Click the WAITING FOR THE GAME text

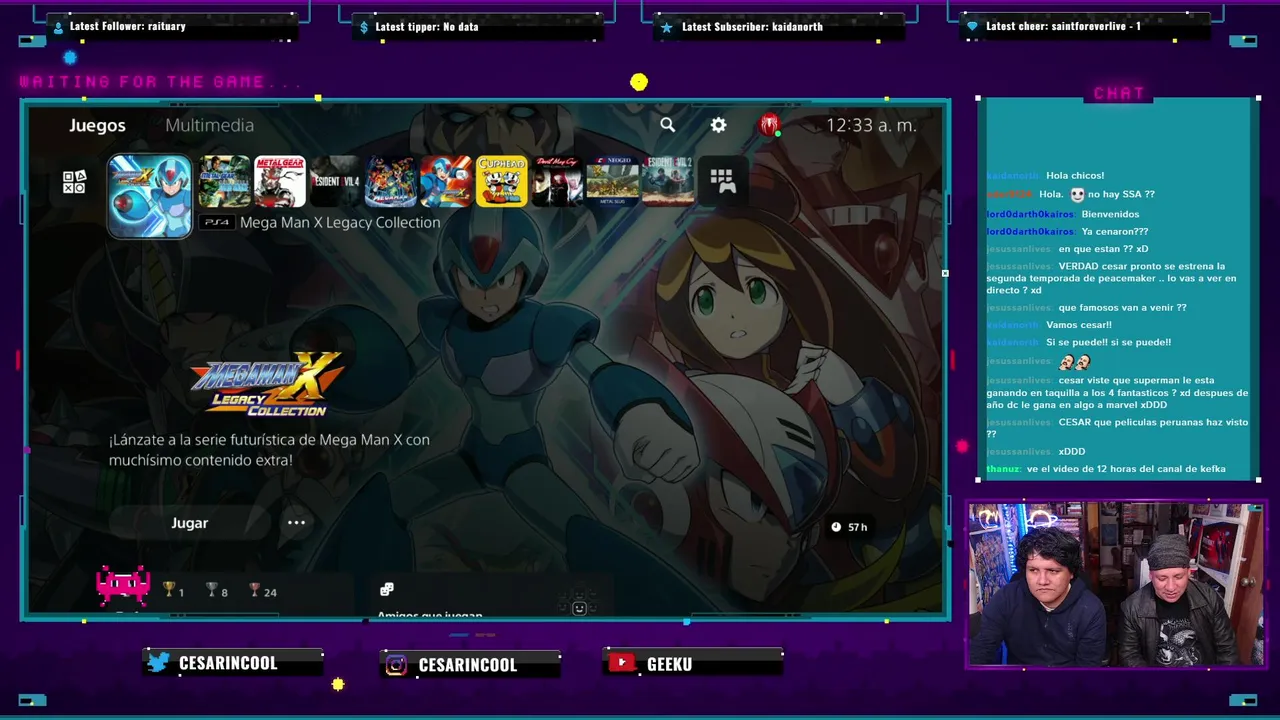pyautogui.click(x=160, y=82)
